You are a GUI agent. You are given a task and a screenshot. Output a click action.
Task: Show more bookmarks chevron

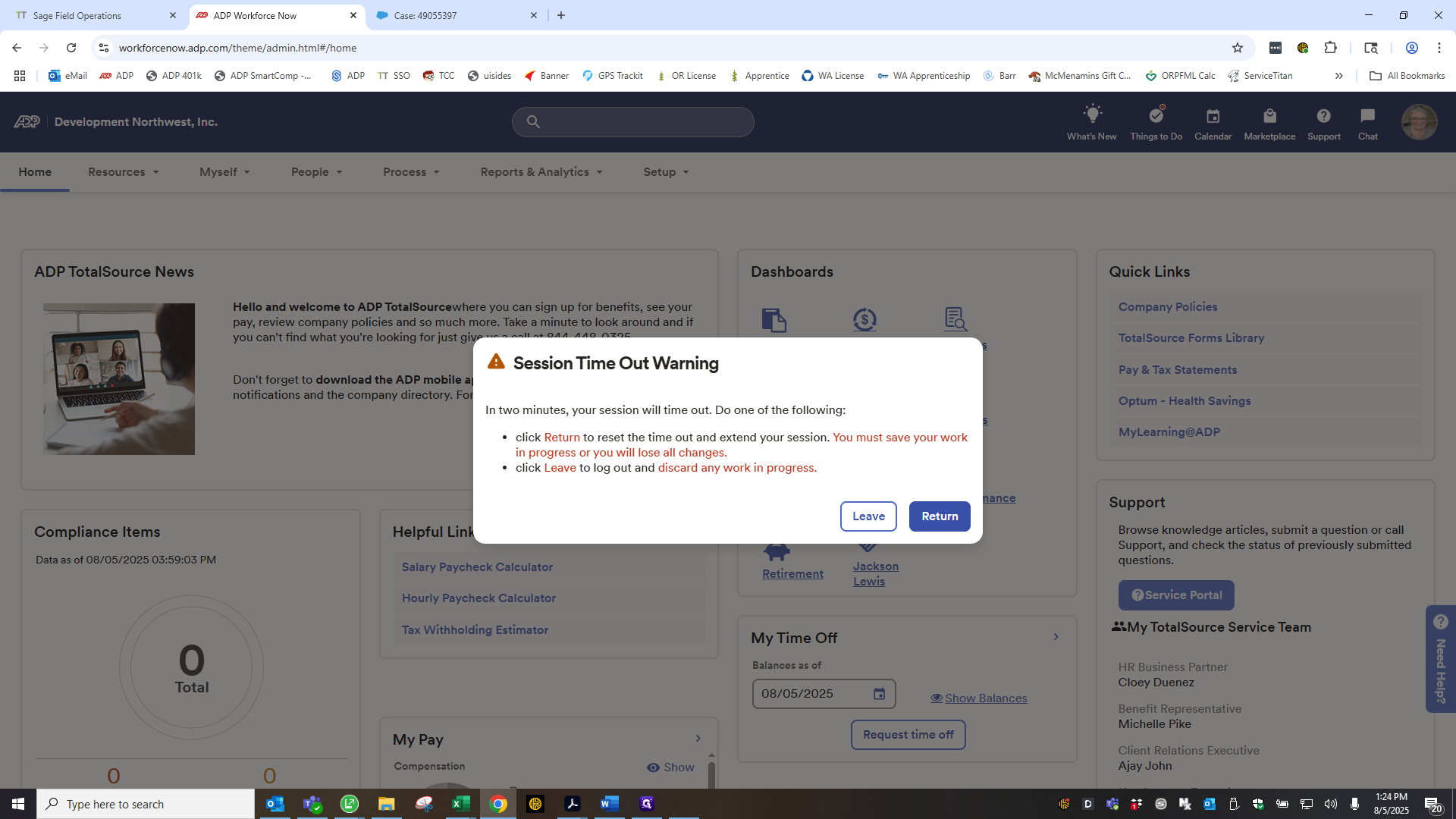pyautogui.click(x=1339, y=76)
